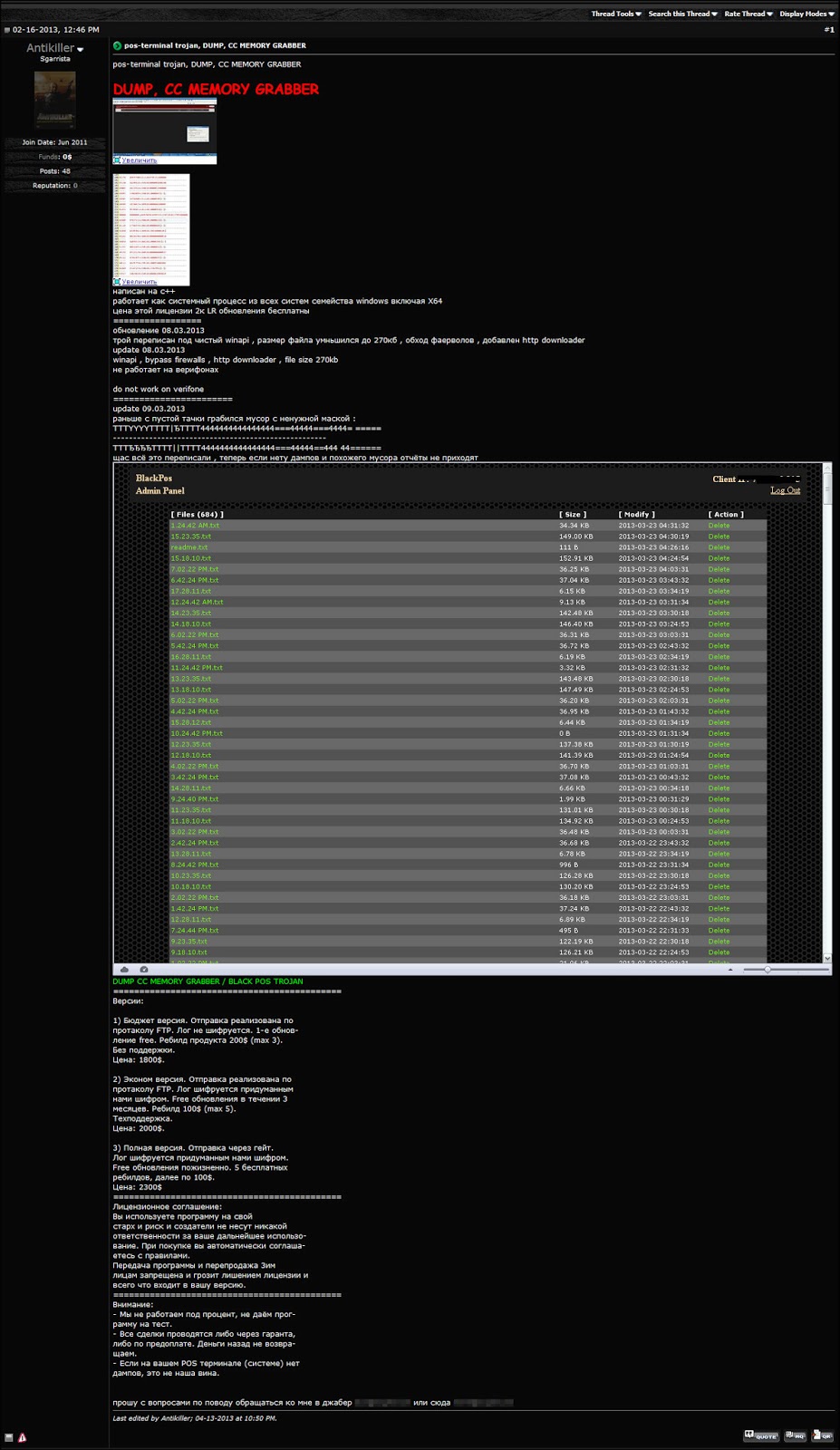
Task: Click the [ Size ] column header
Action: point(573,515)
